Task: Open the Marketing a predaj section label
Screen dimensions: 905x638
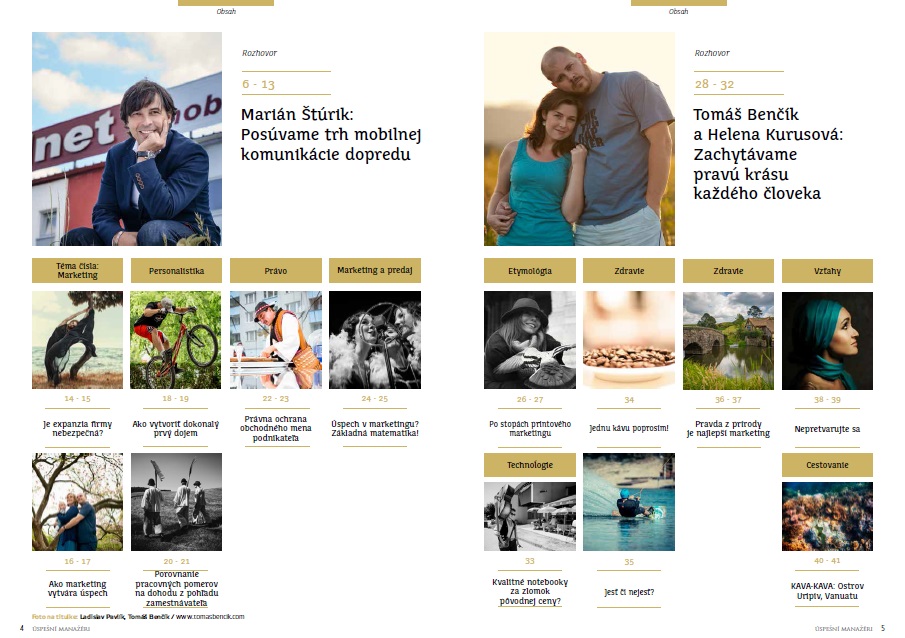Action: pos(375,270)
